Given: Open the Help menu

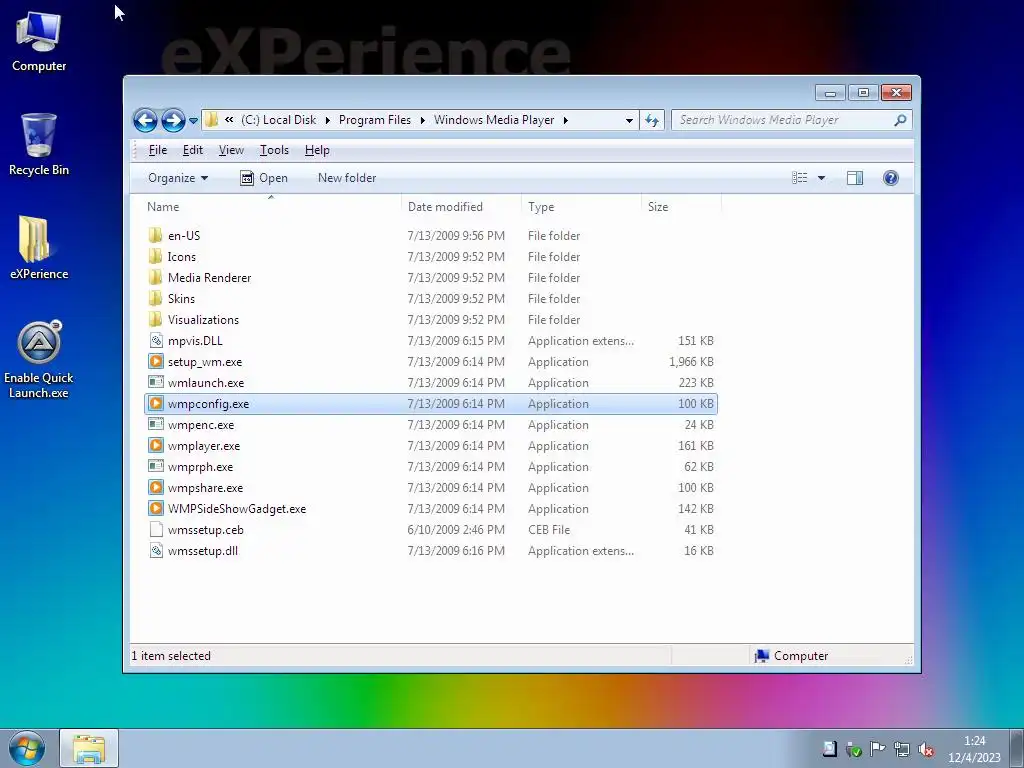Looking at the screenshot, I should pyautogui.click(x=317, y=150).
